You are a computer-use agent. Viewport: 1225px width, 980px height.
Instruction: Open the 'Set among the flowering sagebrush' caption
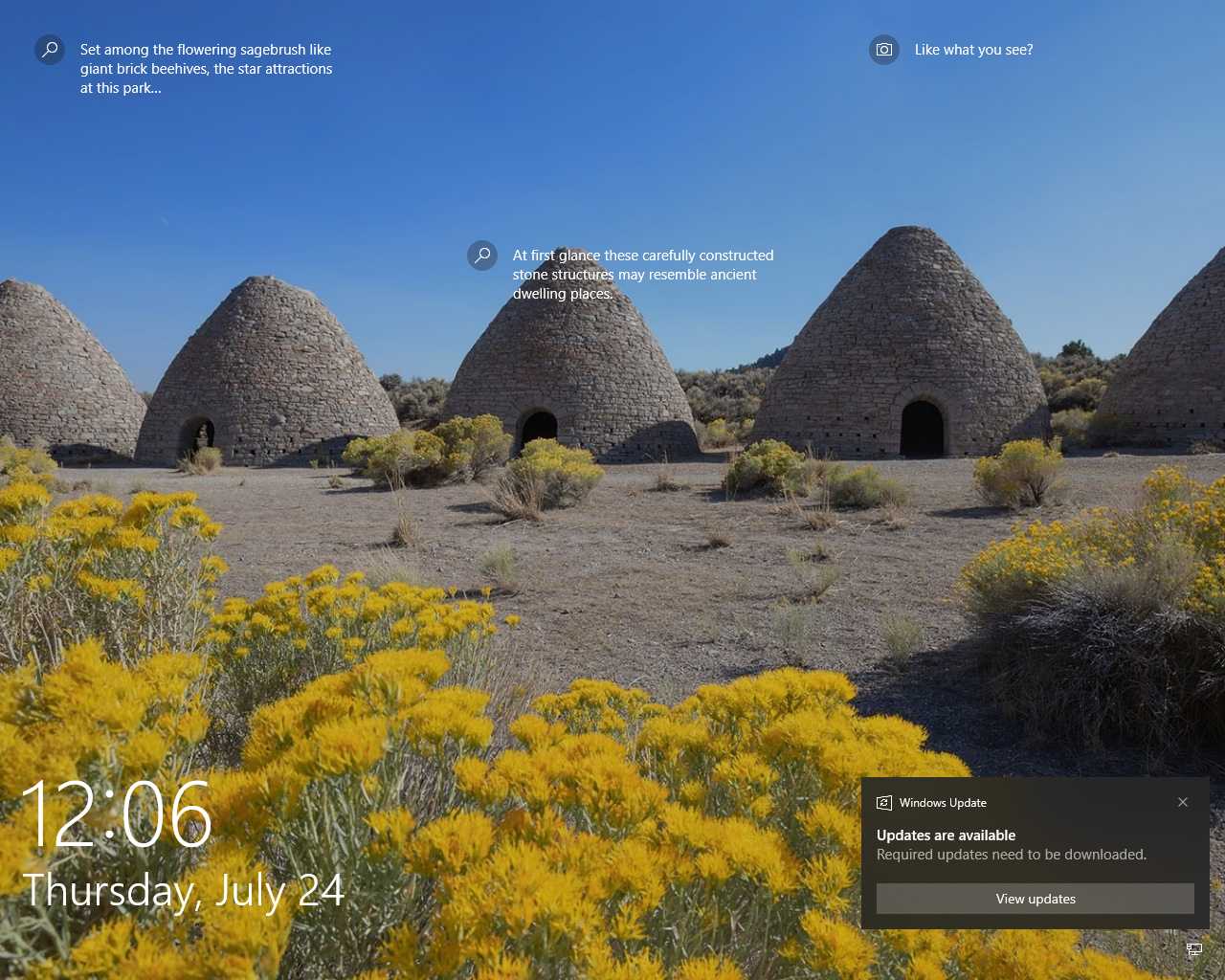click(206, 69)
